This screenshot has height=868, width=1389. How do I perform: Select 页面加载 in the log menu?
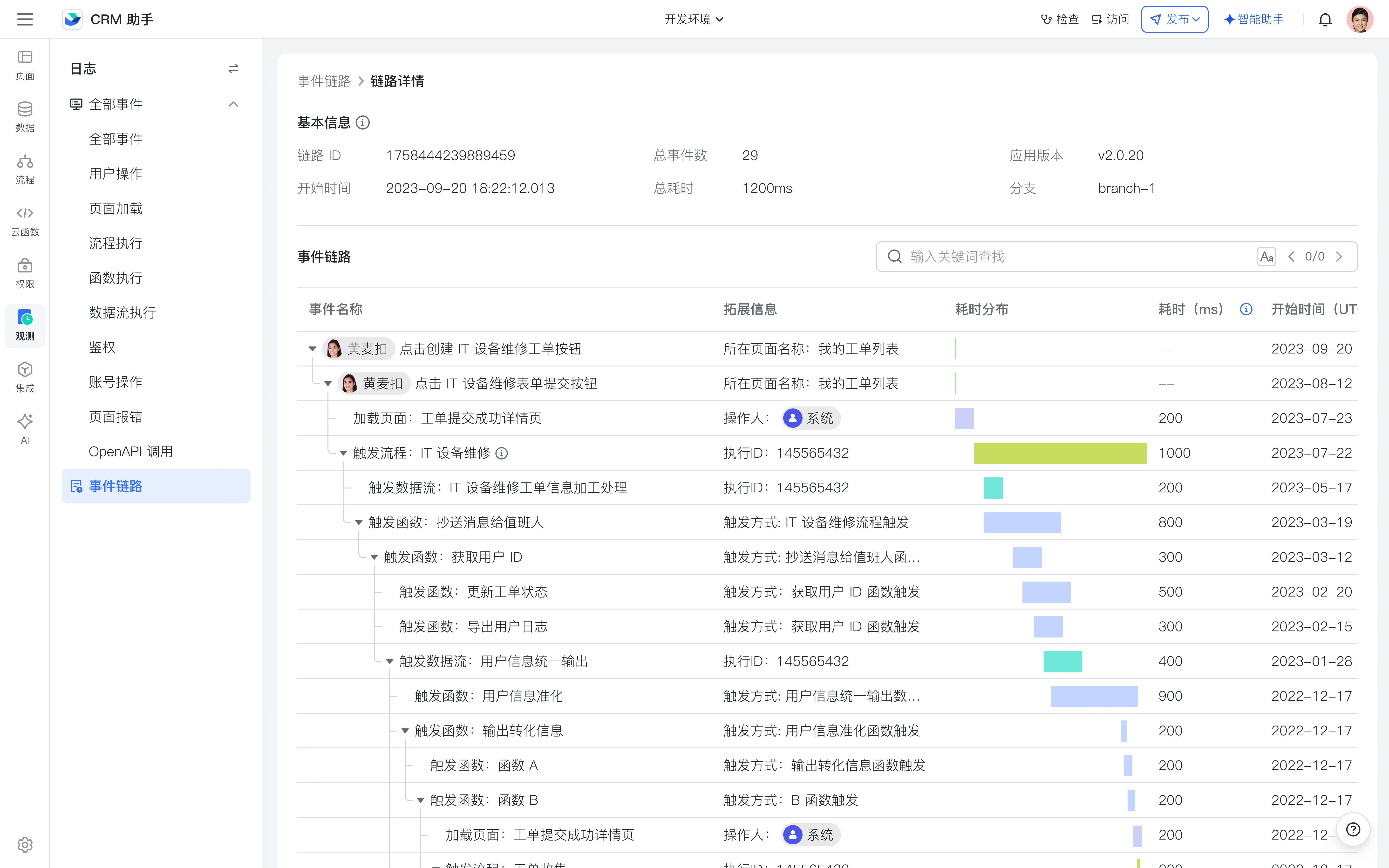click(x=156, y=208)
